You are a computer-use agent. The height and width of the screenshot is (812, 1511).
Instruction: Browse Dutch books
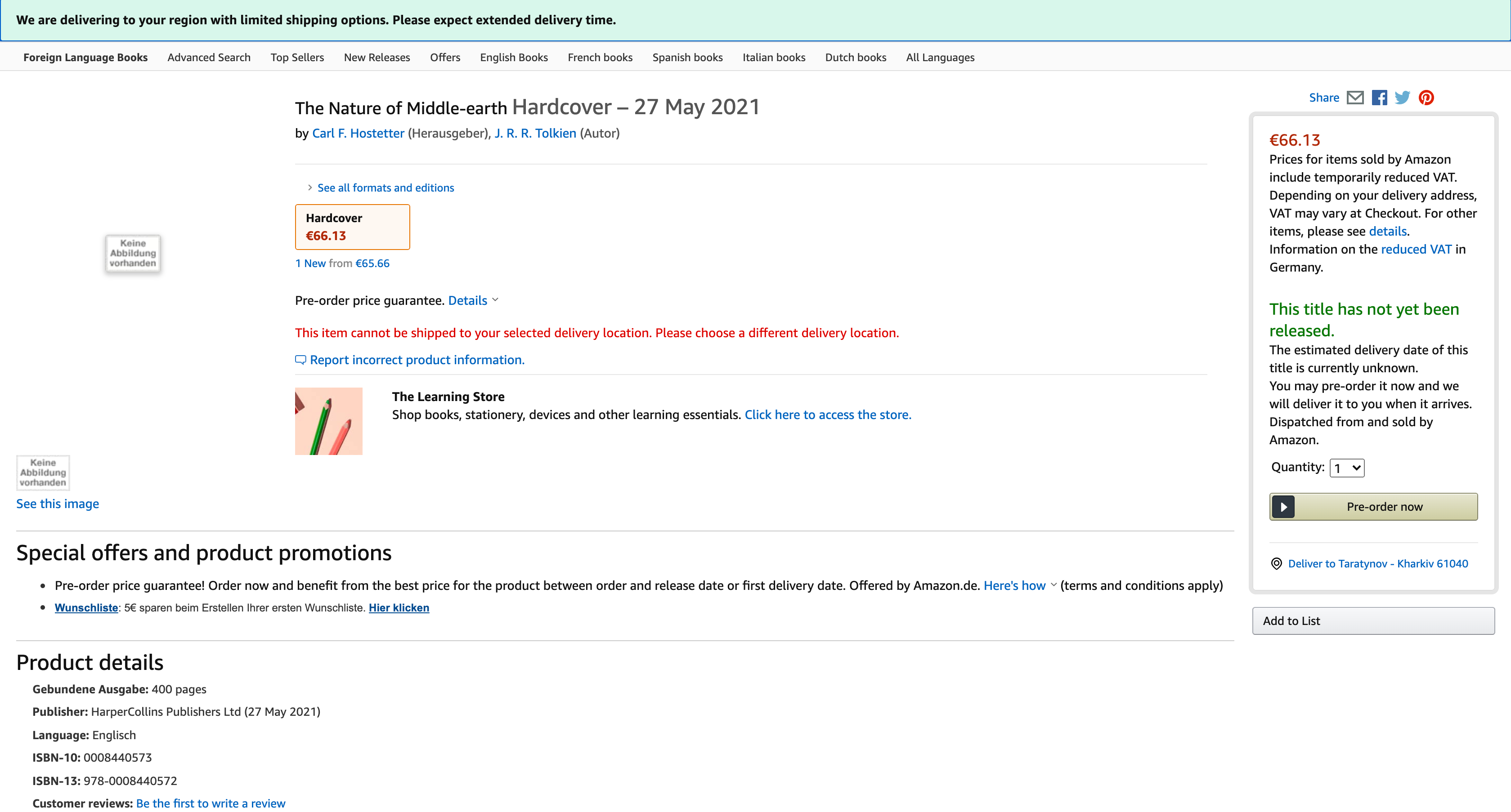coord(855,58)
